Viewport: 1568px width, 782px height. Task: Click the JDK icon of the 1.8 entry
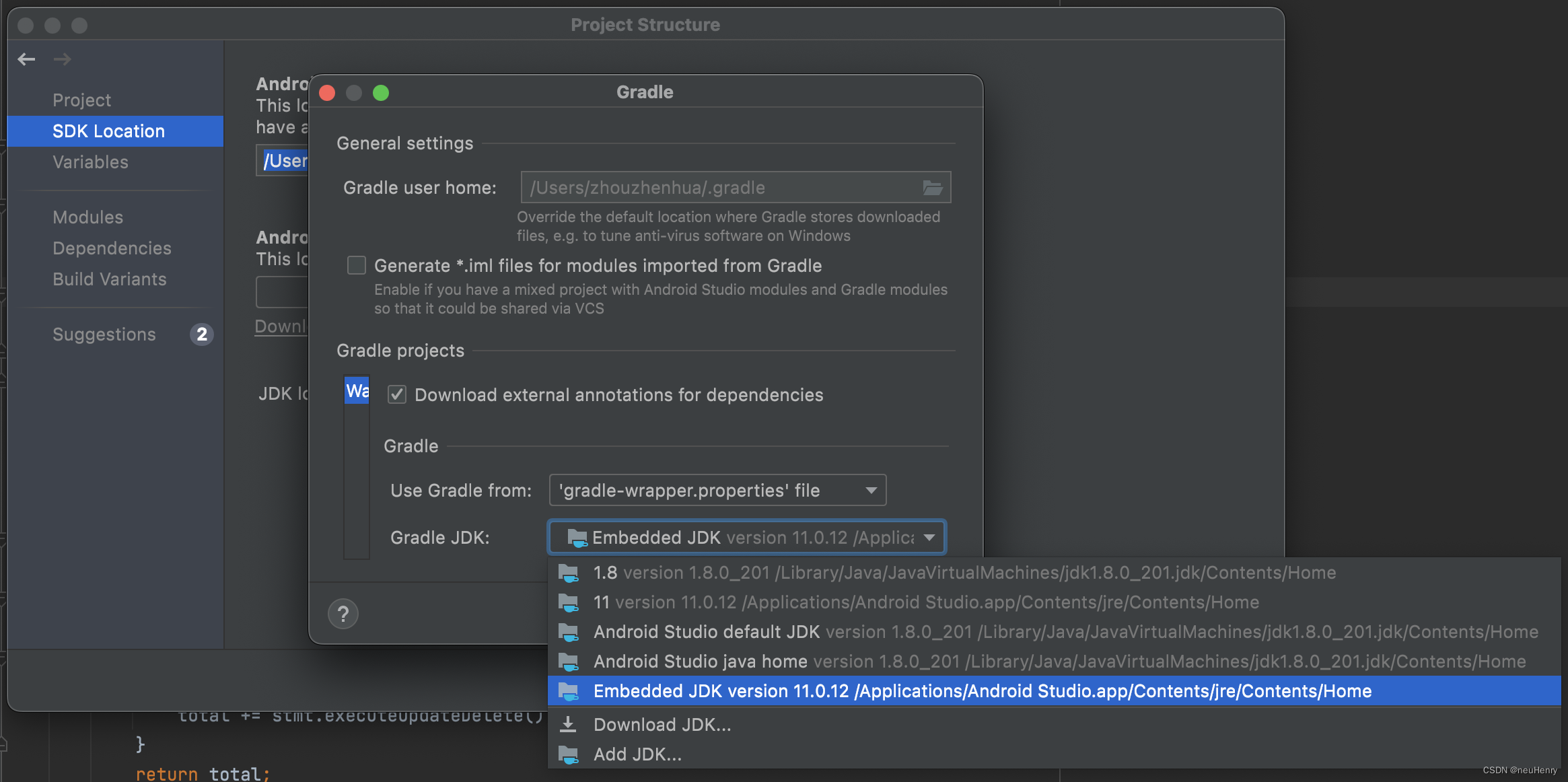[x=569, y=573]
